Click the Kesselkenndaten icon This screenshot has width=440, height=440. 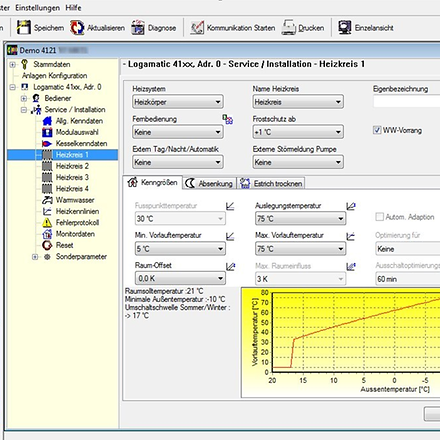pyautogui.click(x=47, y=144)
